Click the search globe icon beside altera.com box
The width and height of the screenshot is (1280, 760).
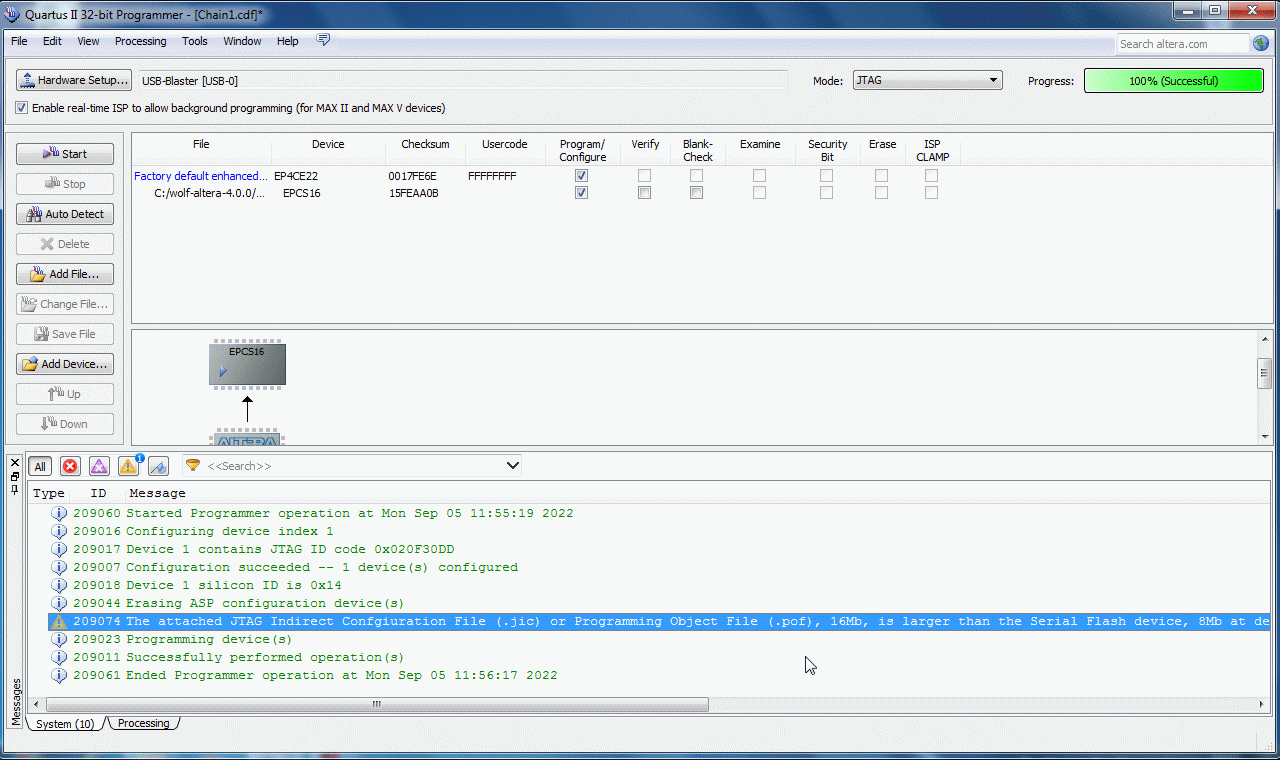tap(1260, 43)
